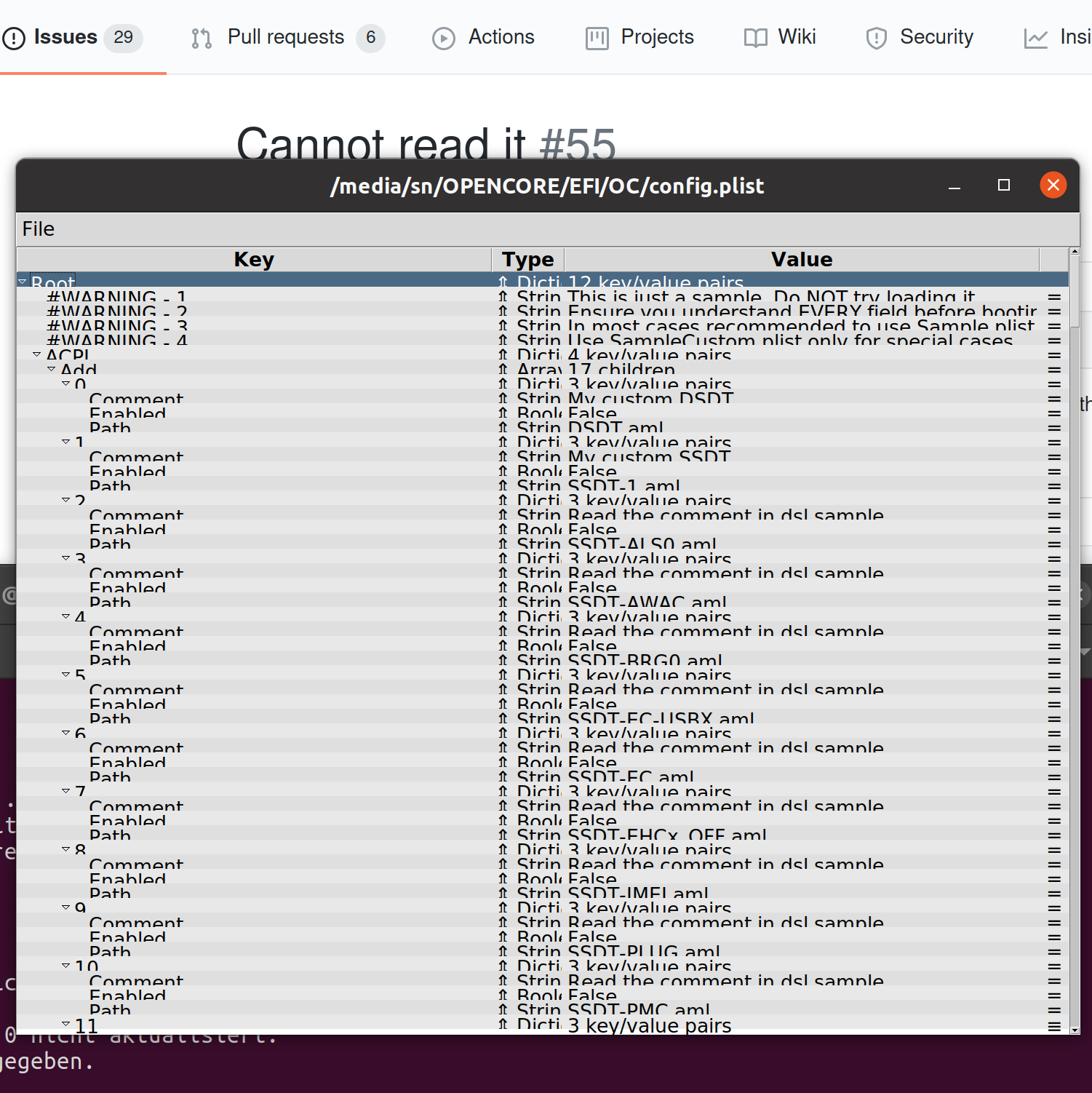Click the Projects board icon
This screenshot has width=1092, height=1093.
(597, 38)
